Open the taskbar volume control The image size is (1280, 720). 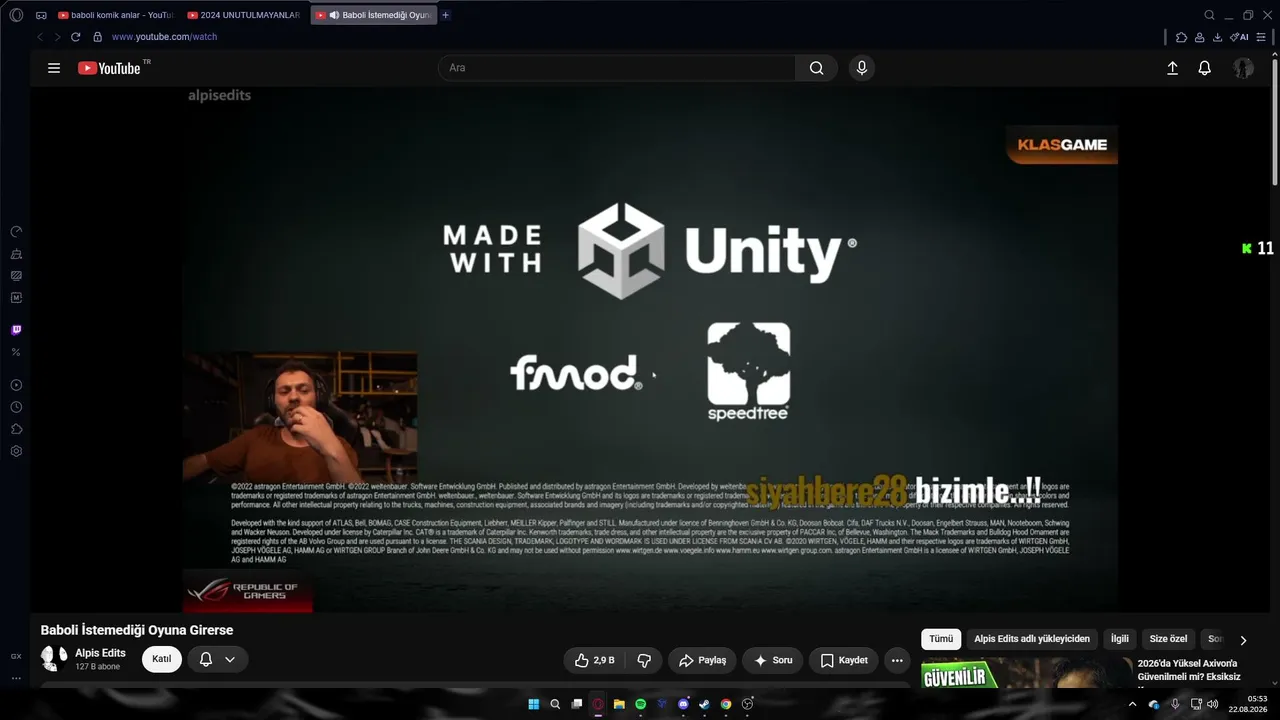pos(1212,704)
